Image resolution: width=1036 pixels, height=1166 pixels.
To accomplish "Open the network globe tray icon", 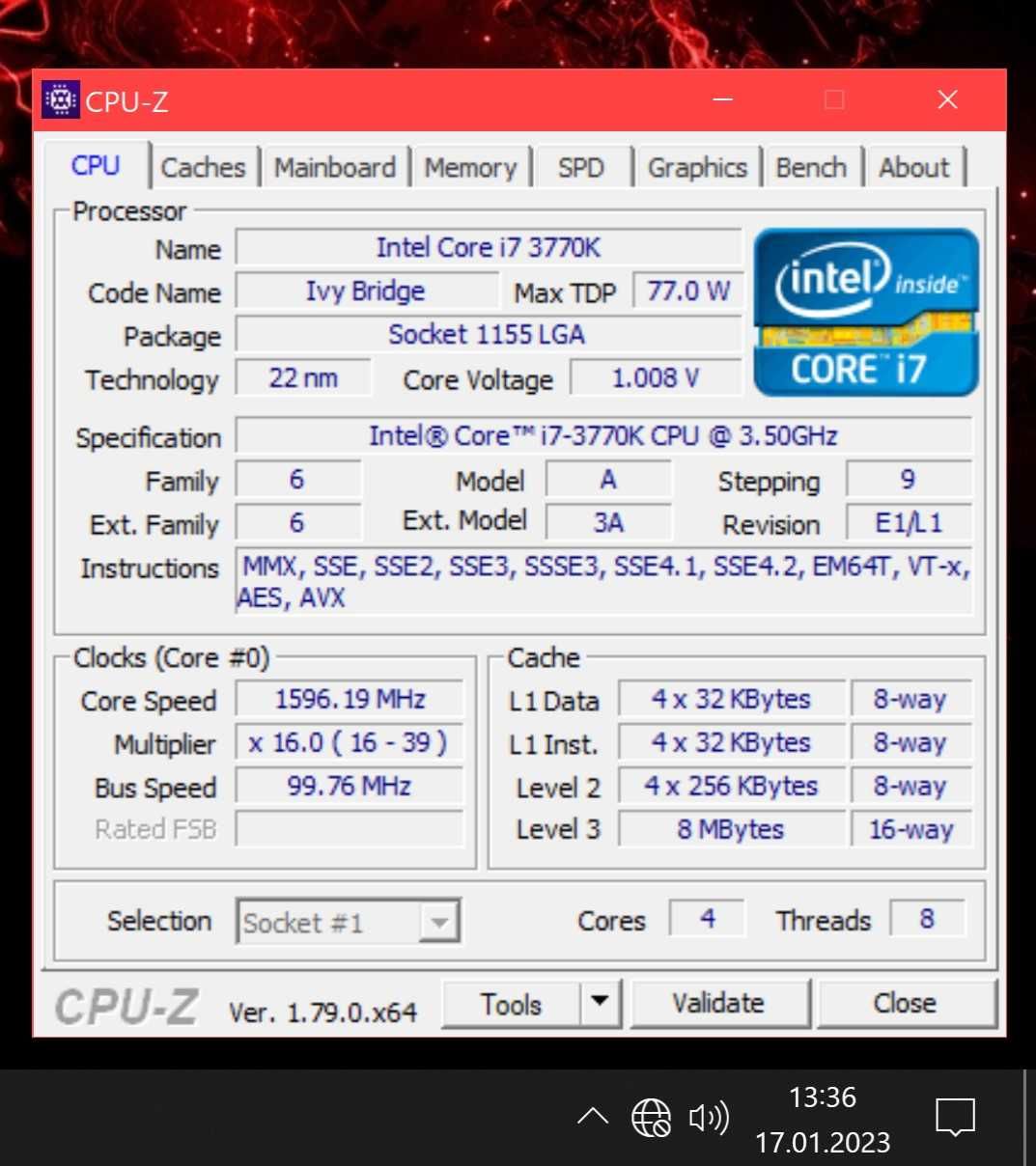I will (x=652, y=1118).
